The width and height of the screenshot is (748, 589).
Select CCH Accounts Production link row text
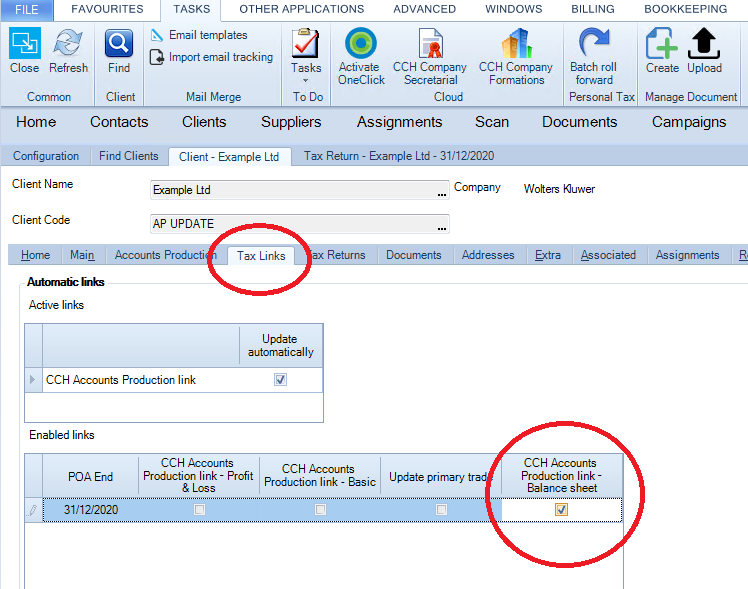(121, 380)
